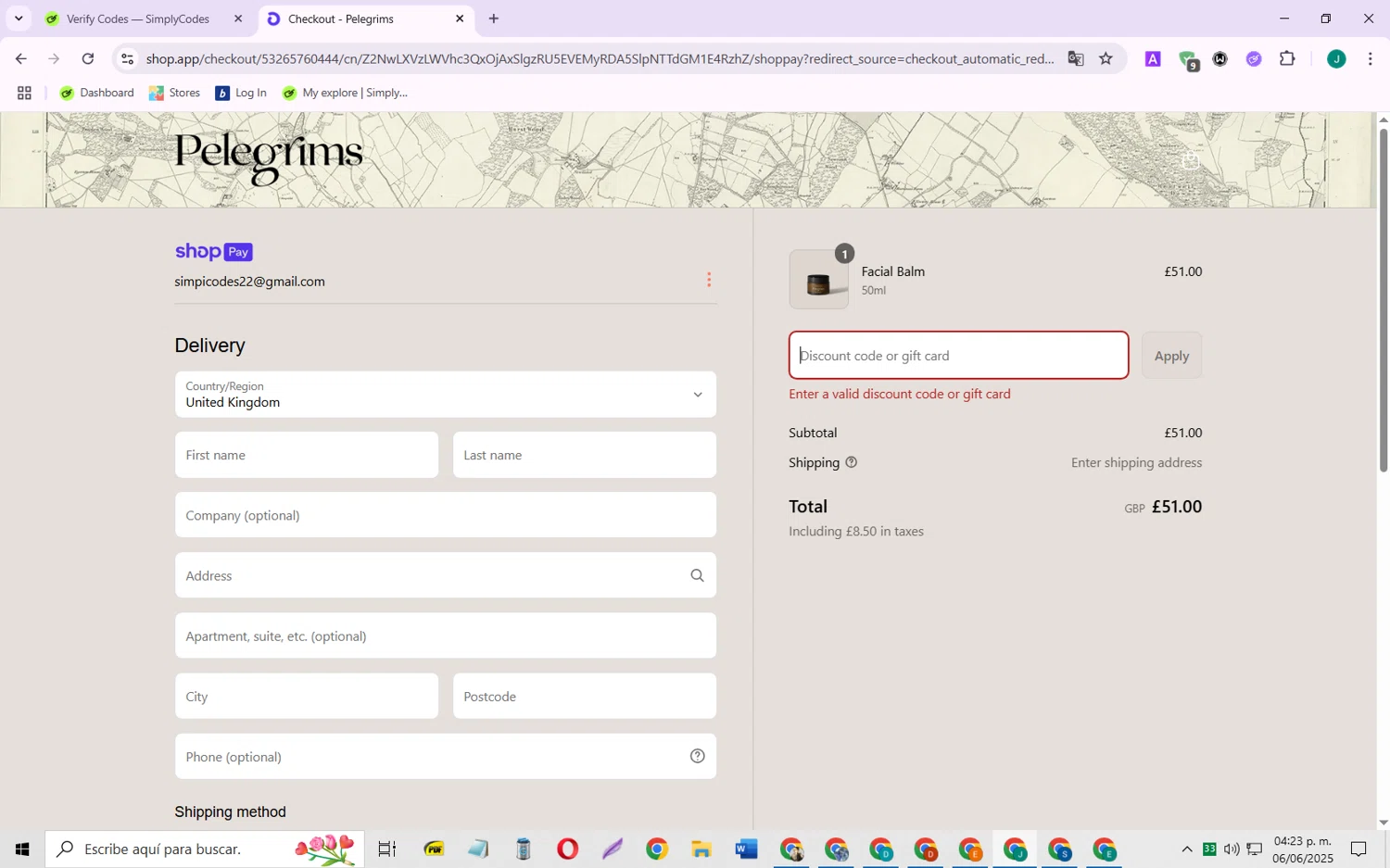Close the Checkout - Pelegrims tab

pyautogui.click(x=460, y=19)
